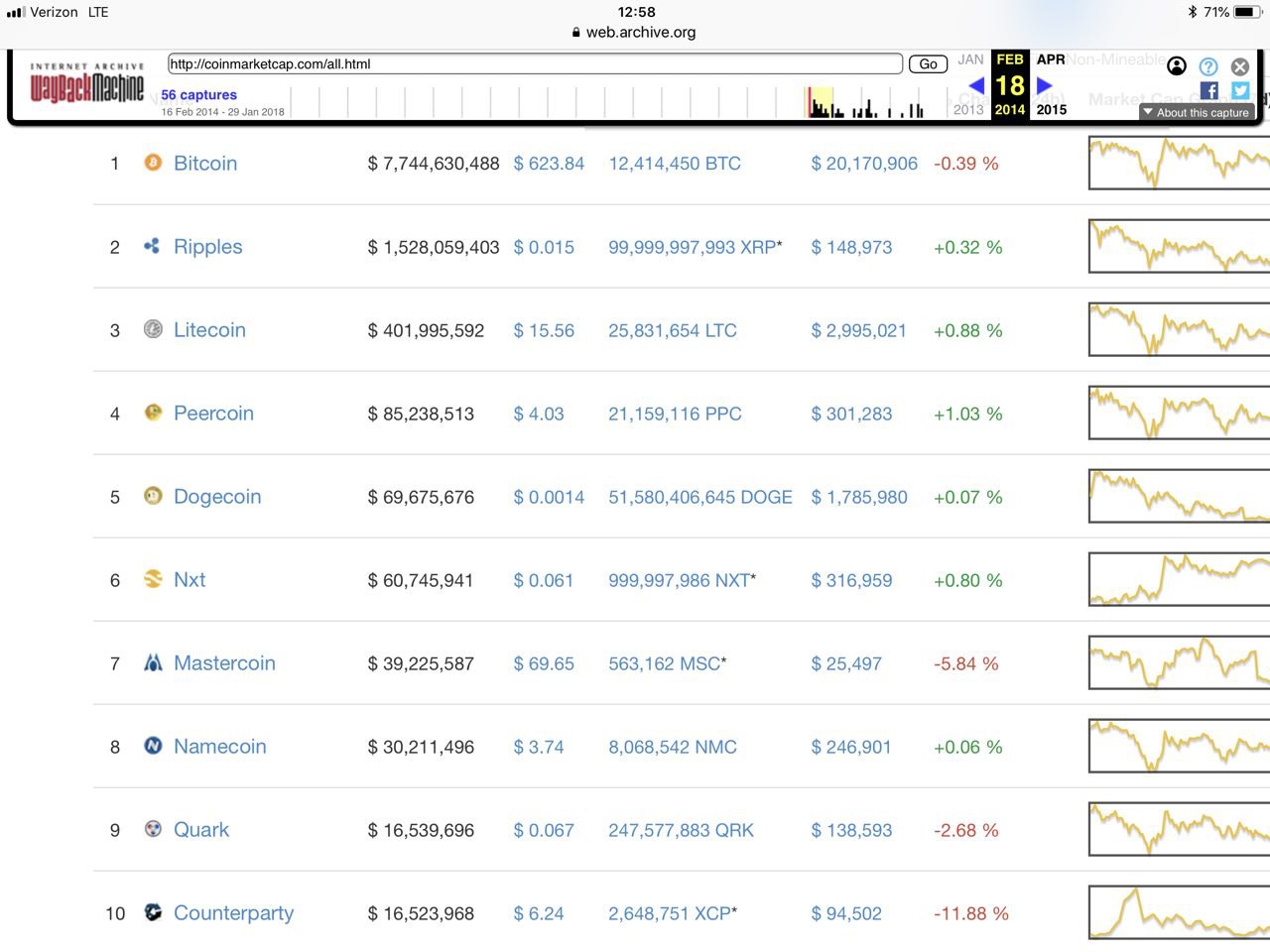Click the Bitcoin coin logo icon
This screenshot has height=952, width=1270.
pyautogui.click(x=153, y=163)
